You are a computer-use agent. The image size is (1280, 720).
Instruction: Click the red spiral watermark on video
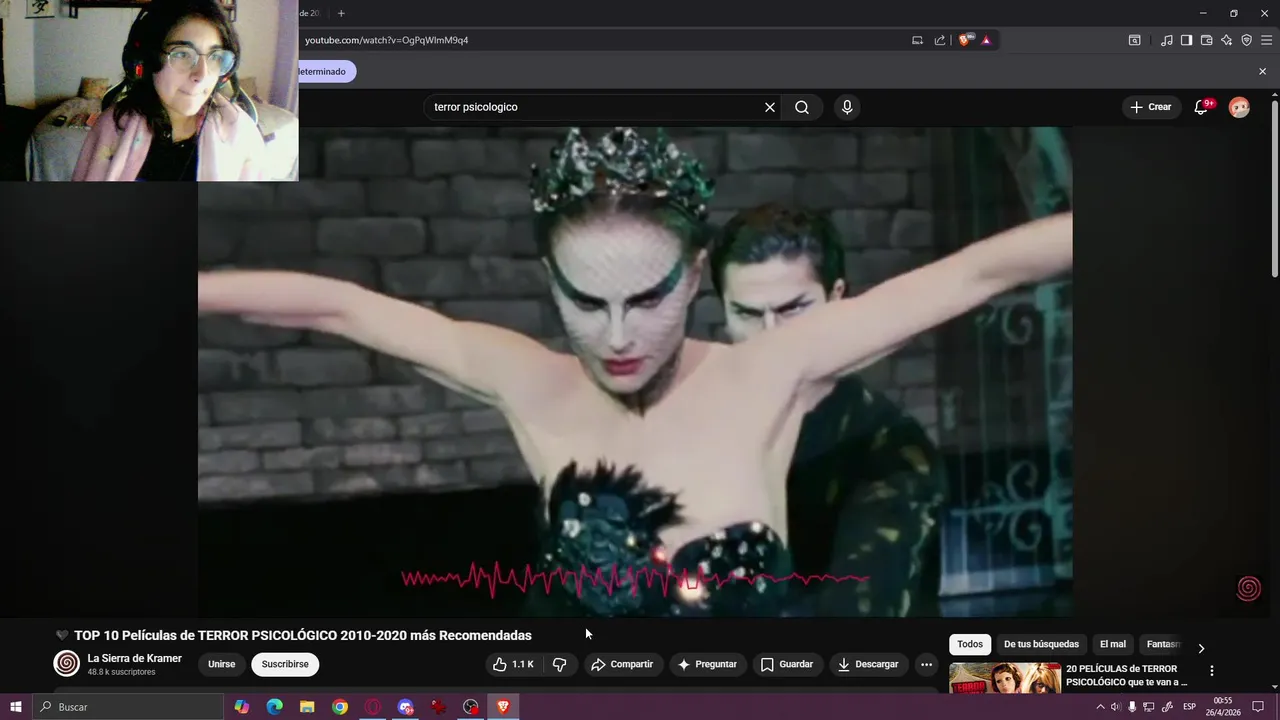[1249, 589]
